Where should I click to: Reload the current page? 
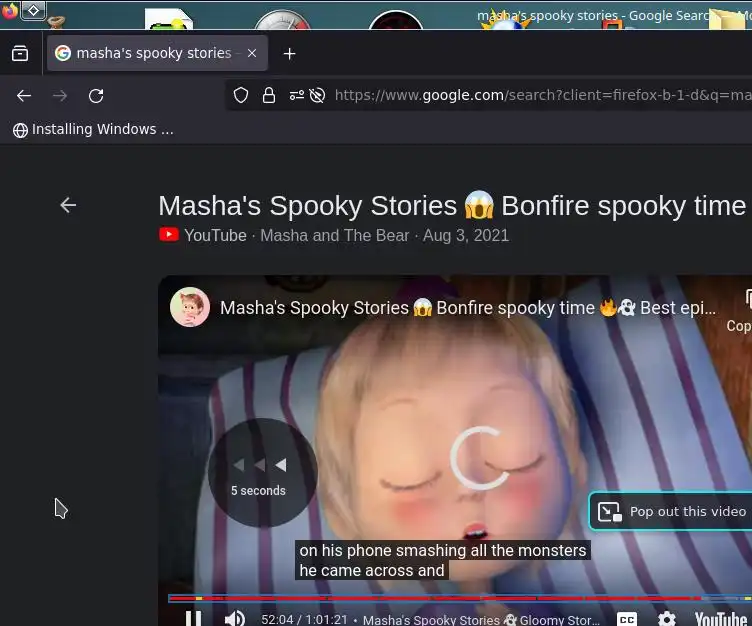pyautogui.click(x=96, y=96)
